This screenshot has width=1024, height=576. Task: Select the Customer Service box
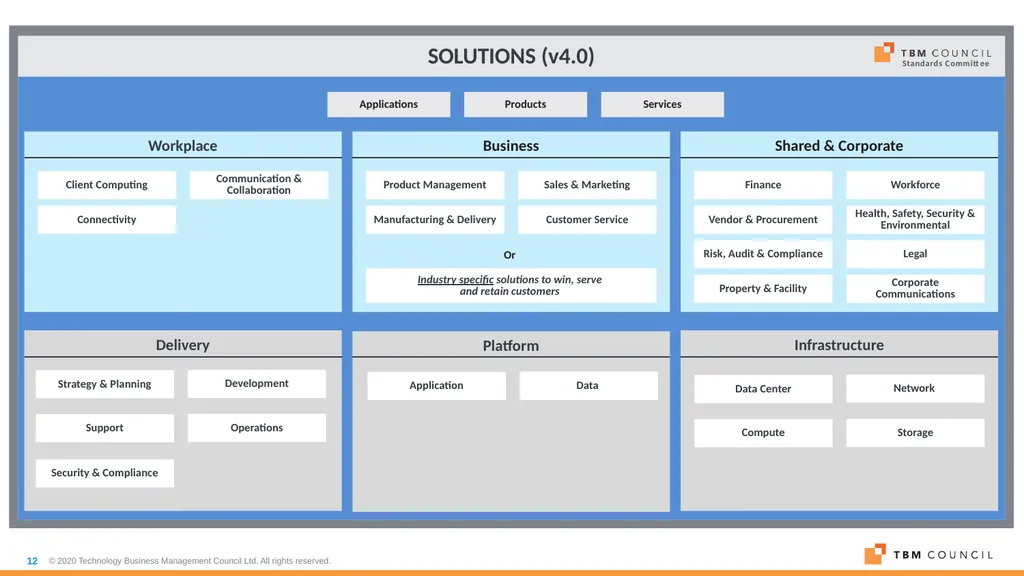[x=587, y=219]
